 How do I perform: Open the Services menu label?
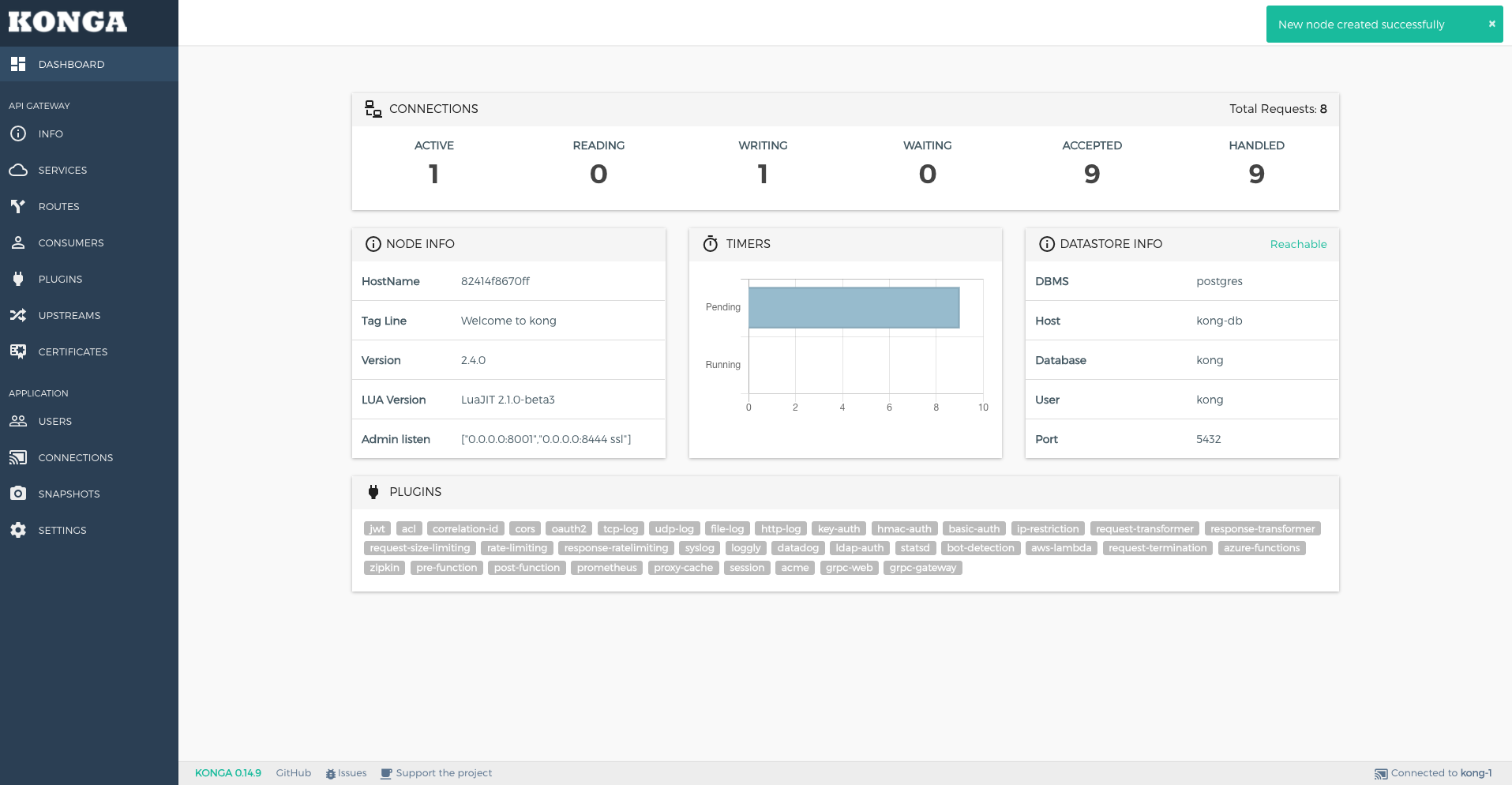pos(62,170)
